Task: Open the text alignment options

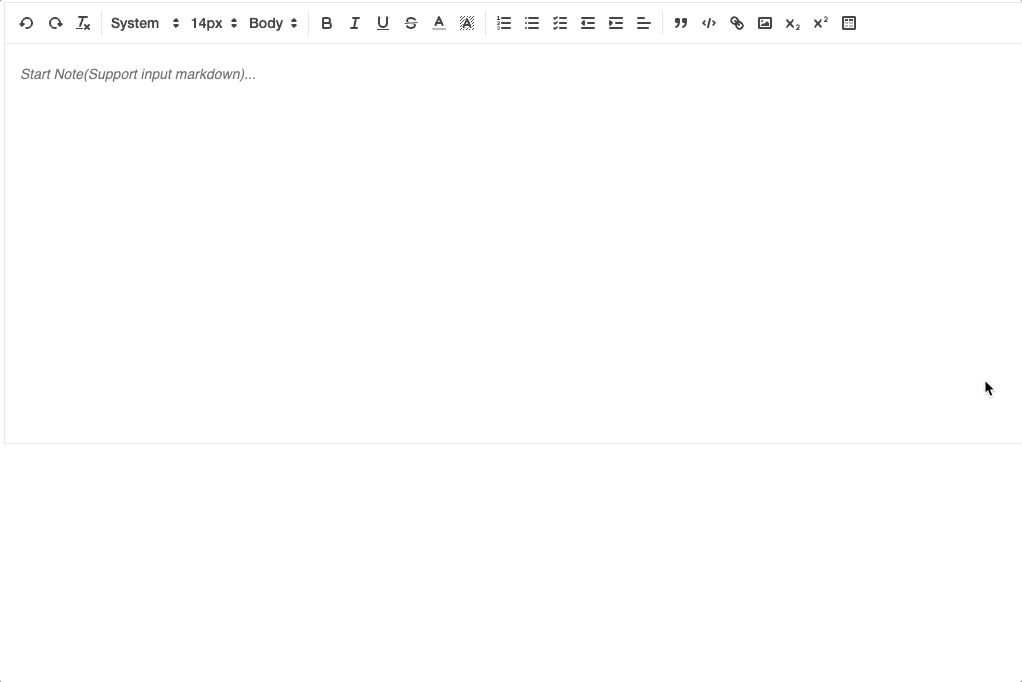Action: [644, 23]
